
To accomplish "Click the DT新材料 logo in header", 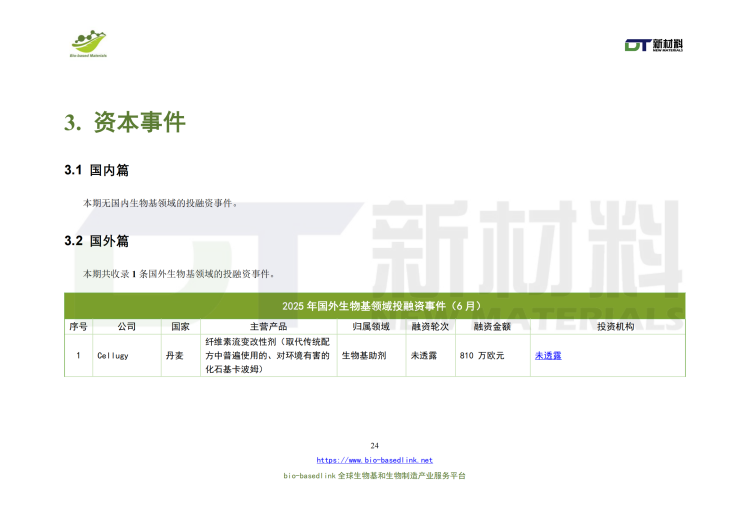I will click(x=653, y=45).
